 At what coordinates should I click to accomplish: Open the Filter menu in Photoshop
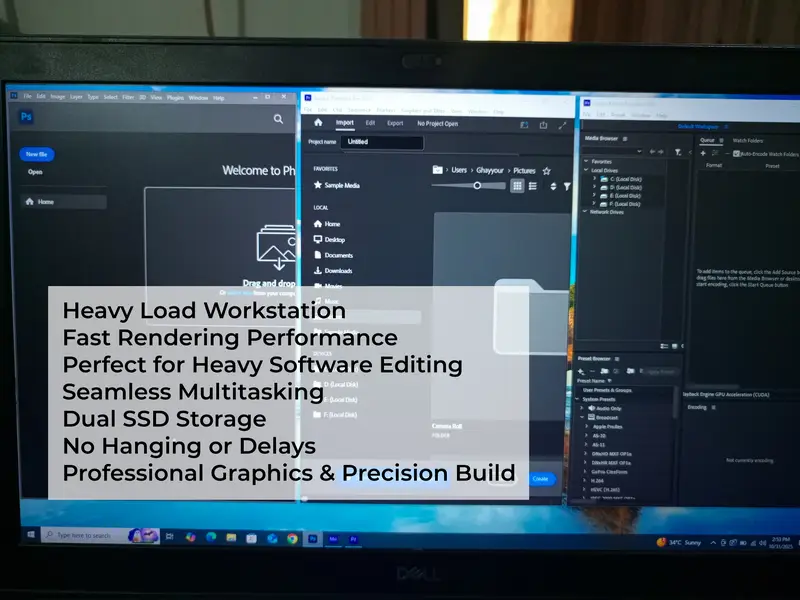tap(128, 97)
